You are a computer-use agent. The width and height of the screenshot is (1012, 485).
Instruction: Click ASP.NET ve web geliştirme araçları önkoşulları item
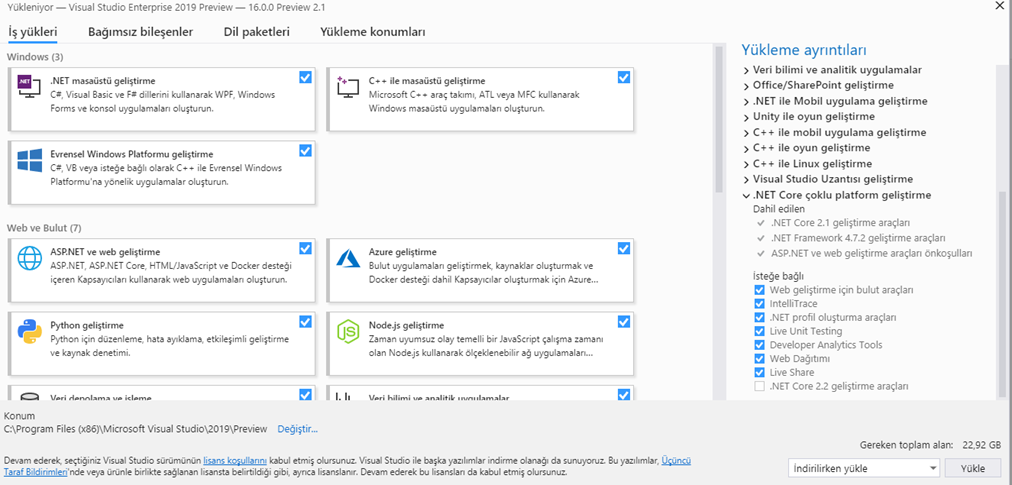click(871, 253)
